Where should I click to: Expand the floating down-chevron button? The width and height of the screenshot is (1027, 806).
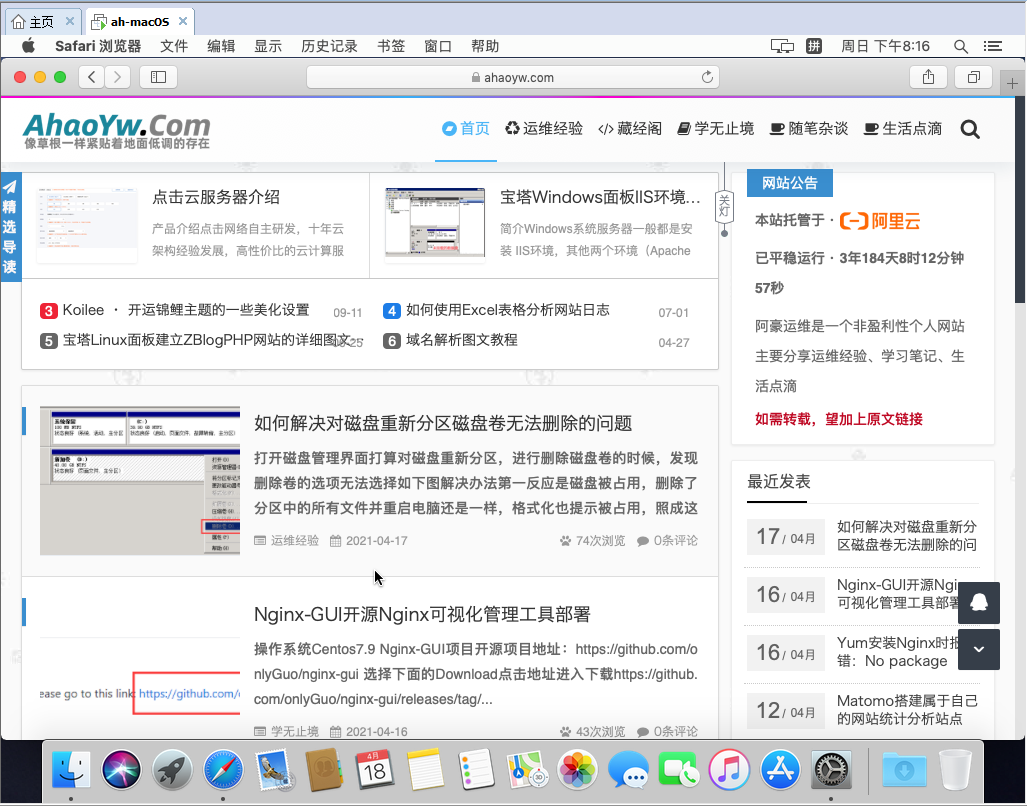tap(978, 649)
